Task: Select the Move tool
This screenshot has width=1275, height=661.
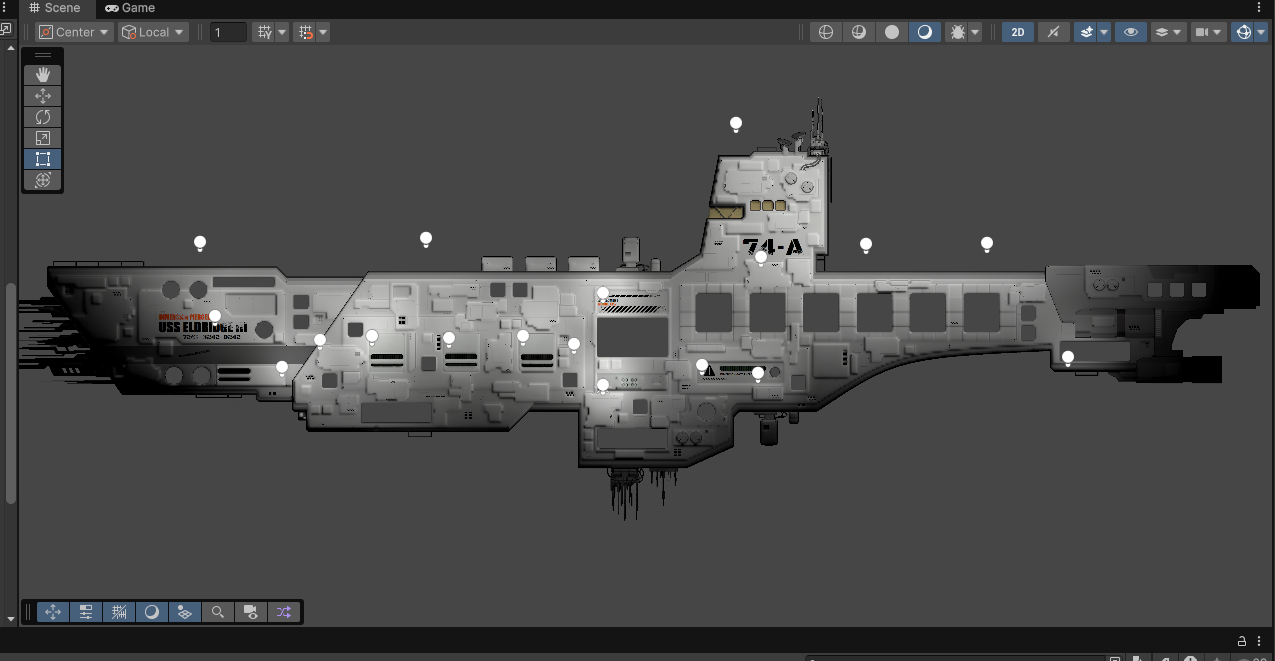Action: coord(43,96)
